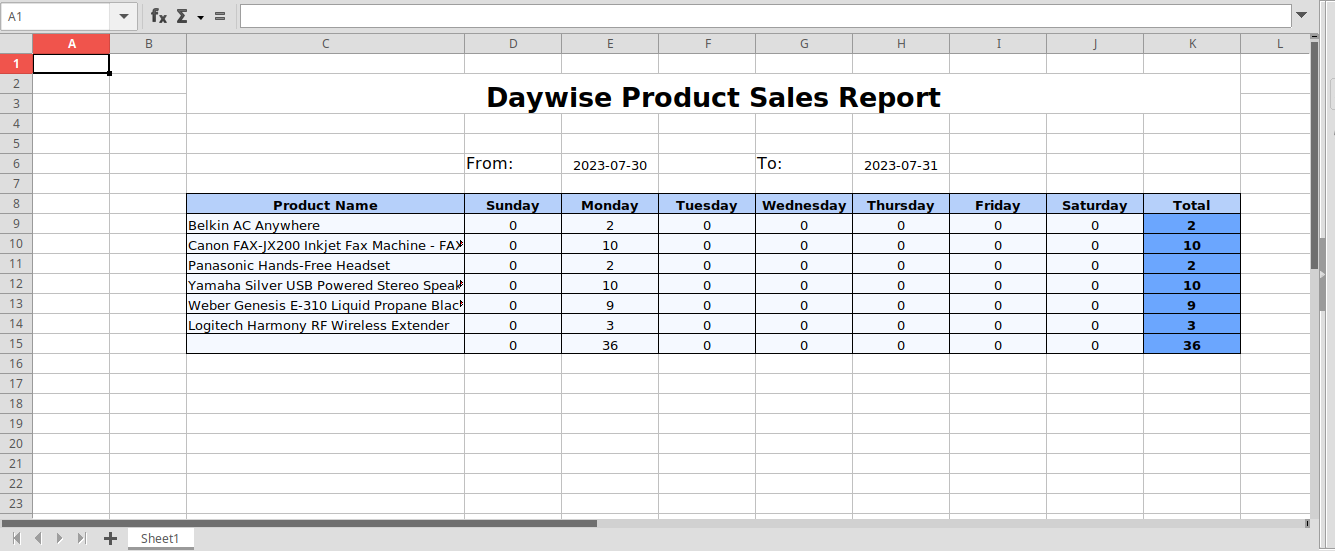Screen dimensions: 1335x551
Task: Select column C header
Action: tap(325, 43)
